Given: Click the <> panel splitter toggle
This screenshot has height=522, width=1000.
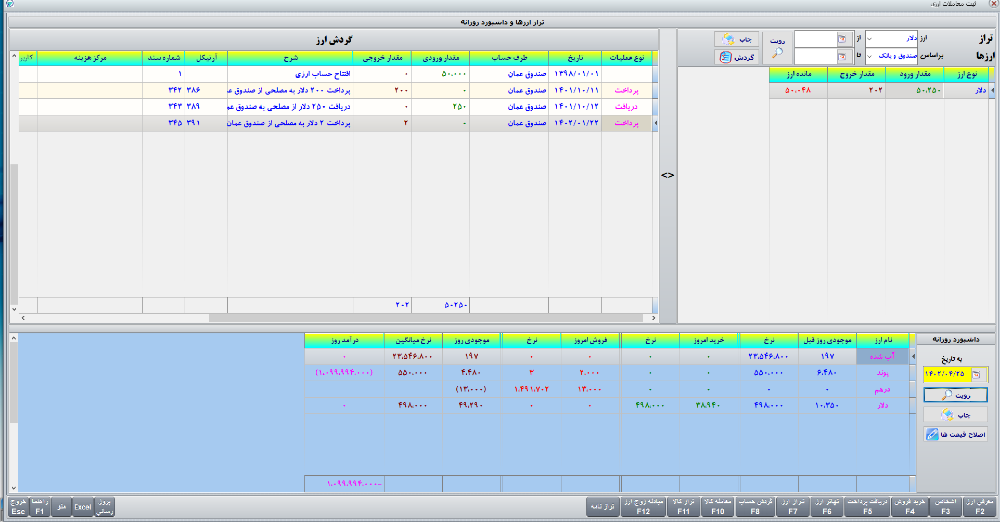Looking at the screenshot, I should click(x=667, y=175).
